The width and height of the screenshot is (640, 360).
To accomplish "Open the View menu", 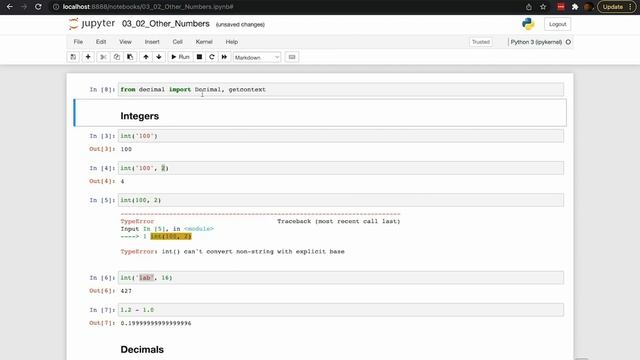I will 125,42.
